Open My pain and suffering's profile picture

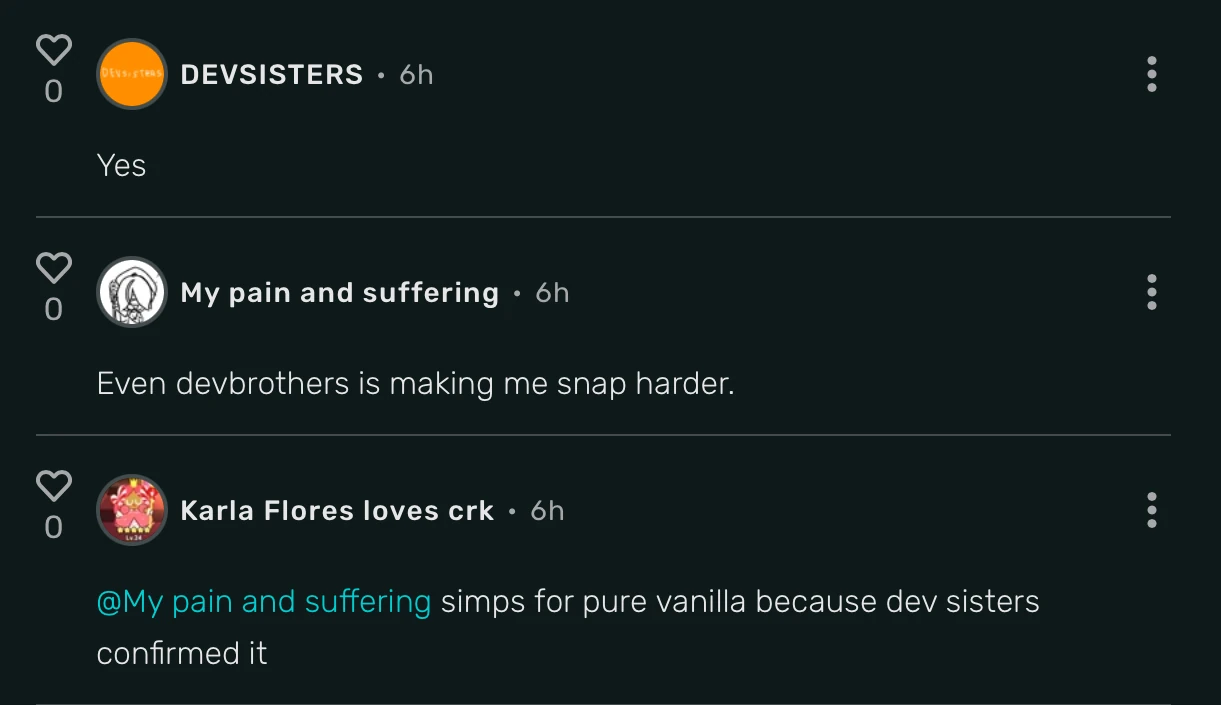pos(131,292)
